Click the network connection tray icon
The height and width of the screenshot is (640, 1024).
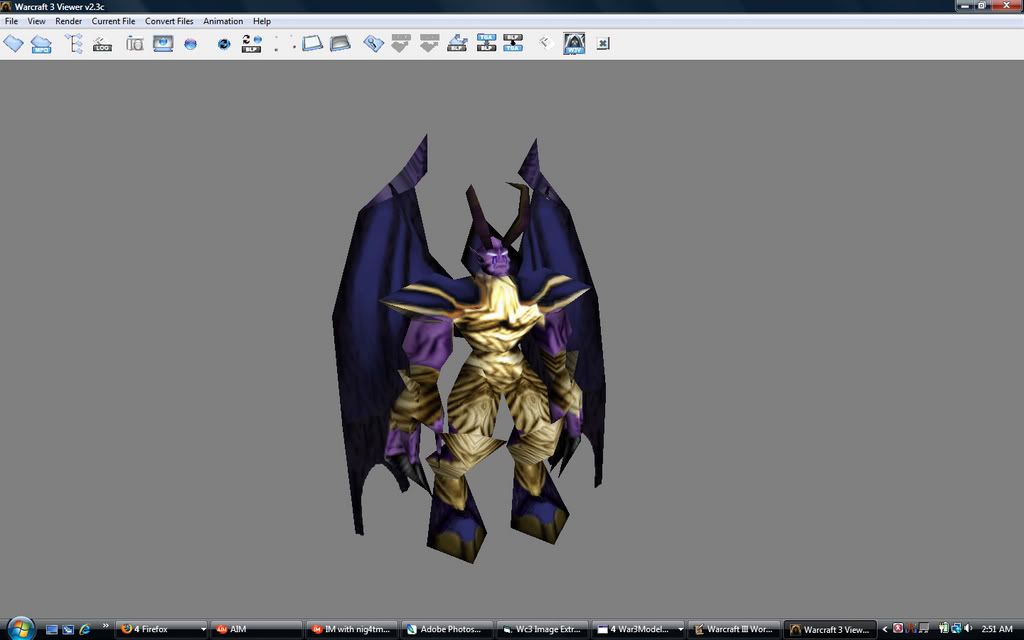tap(955, 628)
